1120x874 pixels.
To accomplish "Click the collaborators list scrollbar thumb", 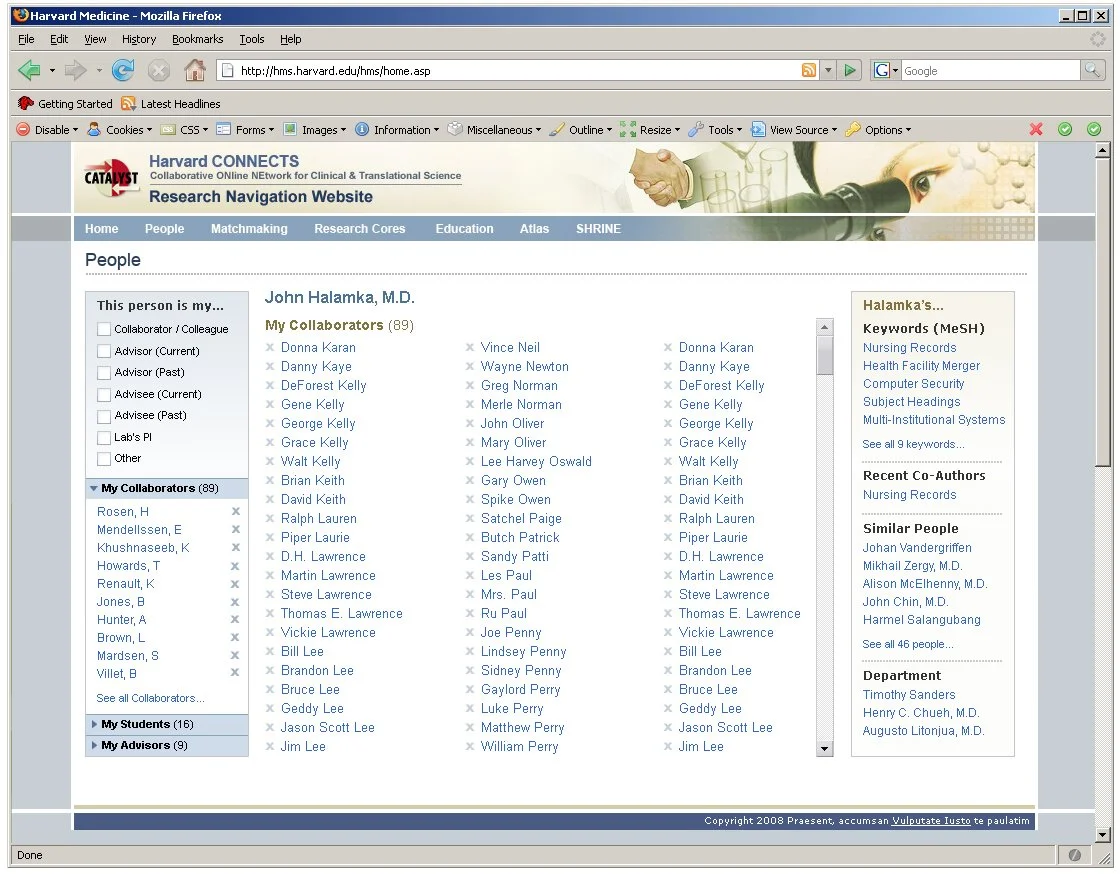I will coord(825,356).
